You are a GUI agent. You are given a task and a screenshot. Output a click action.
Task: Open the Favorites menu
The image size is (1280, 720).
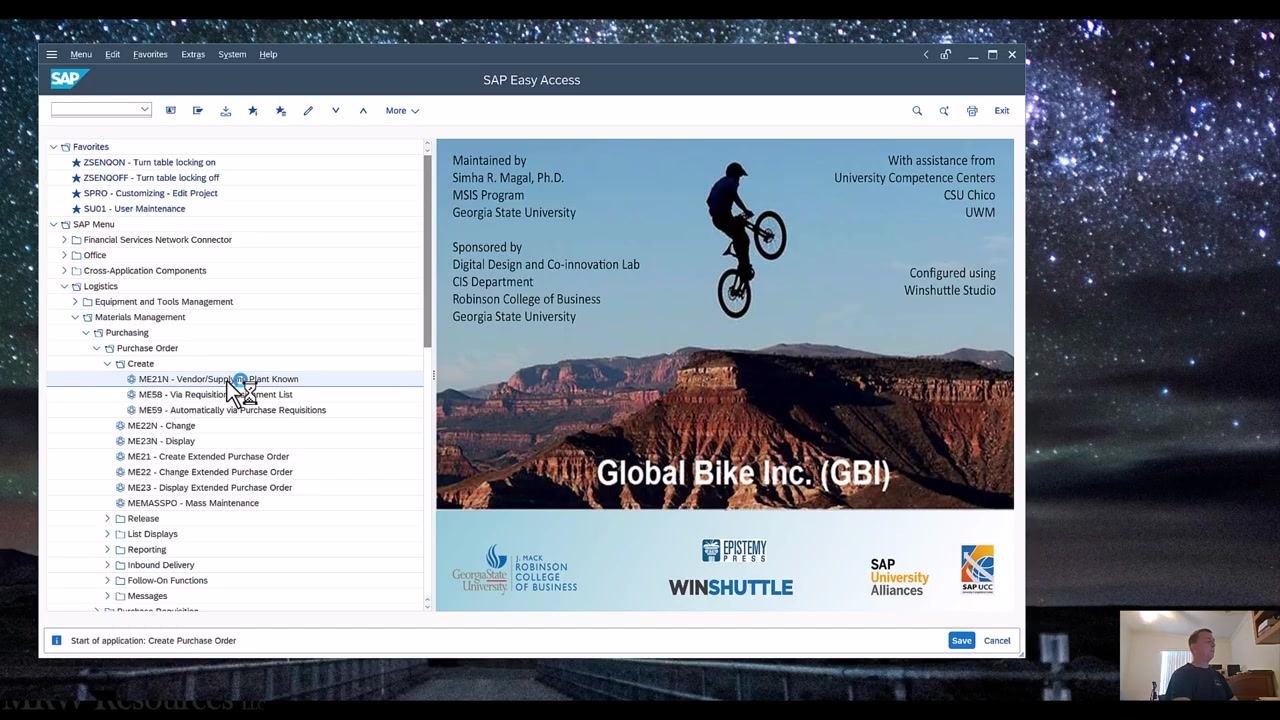tap(150, 54)
